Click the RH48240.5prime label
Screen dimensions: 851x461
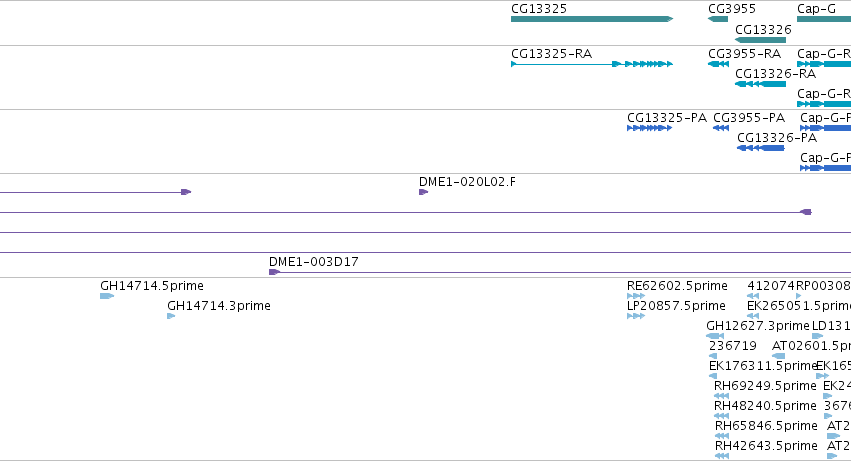tap(765, 406)
